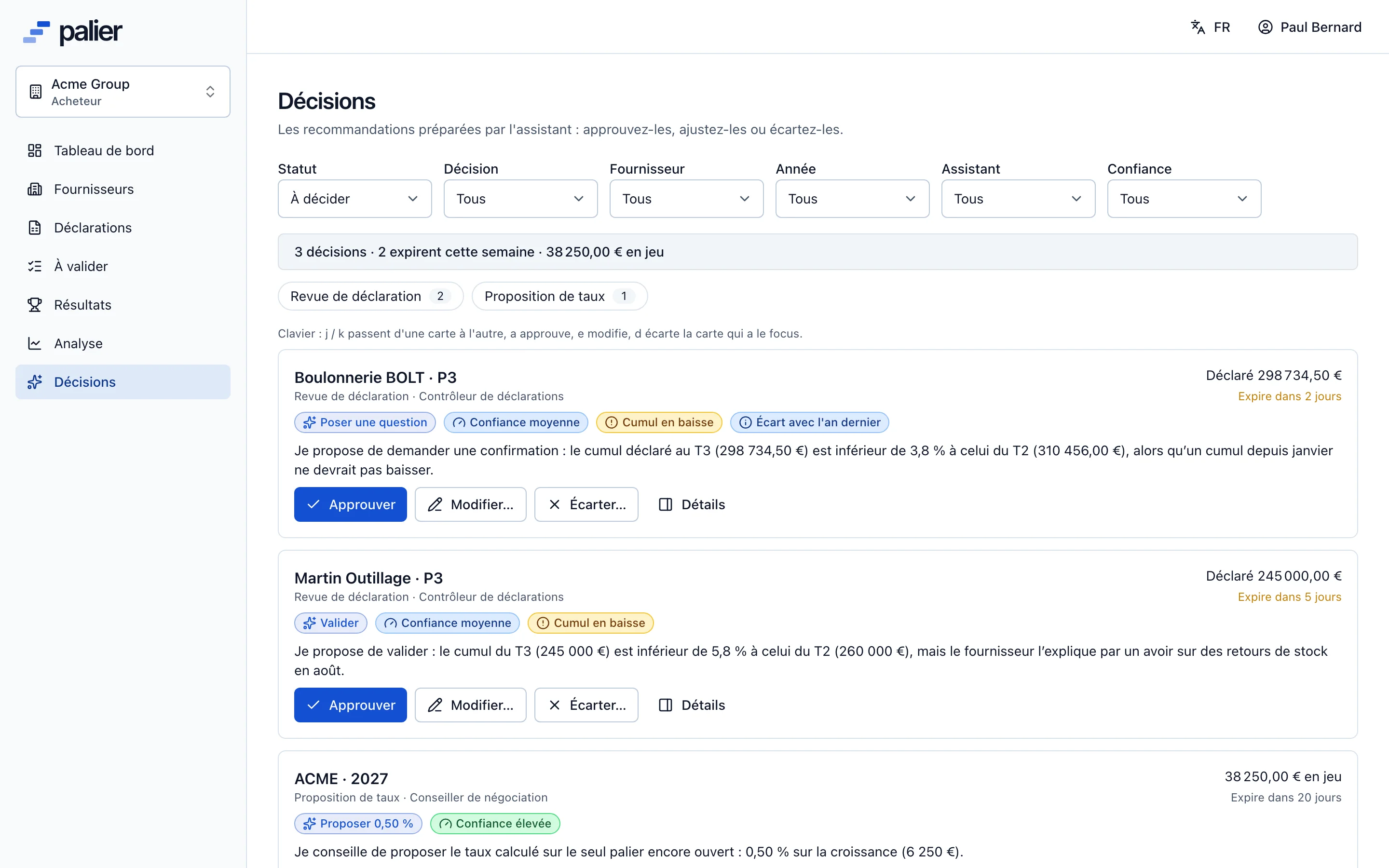Go to Tableau de bord
This screenshot has height=868, width=1389.
click(123, 150)
